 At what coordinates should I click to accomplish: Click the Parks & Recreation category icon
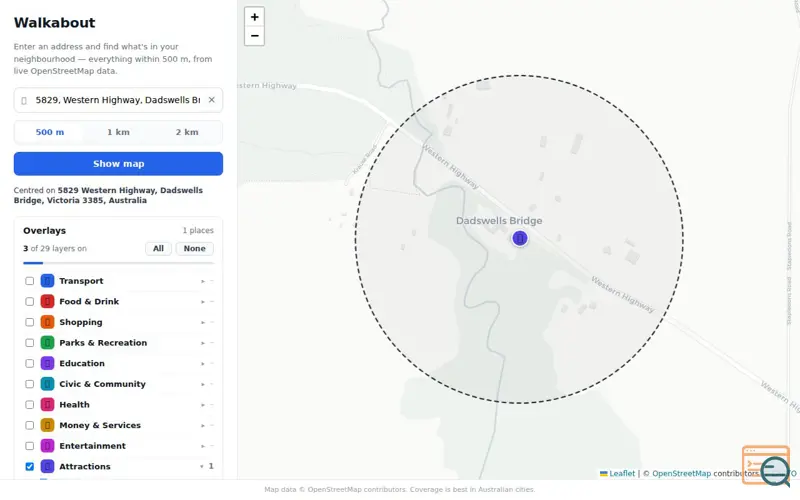pos(47,343)
